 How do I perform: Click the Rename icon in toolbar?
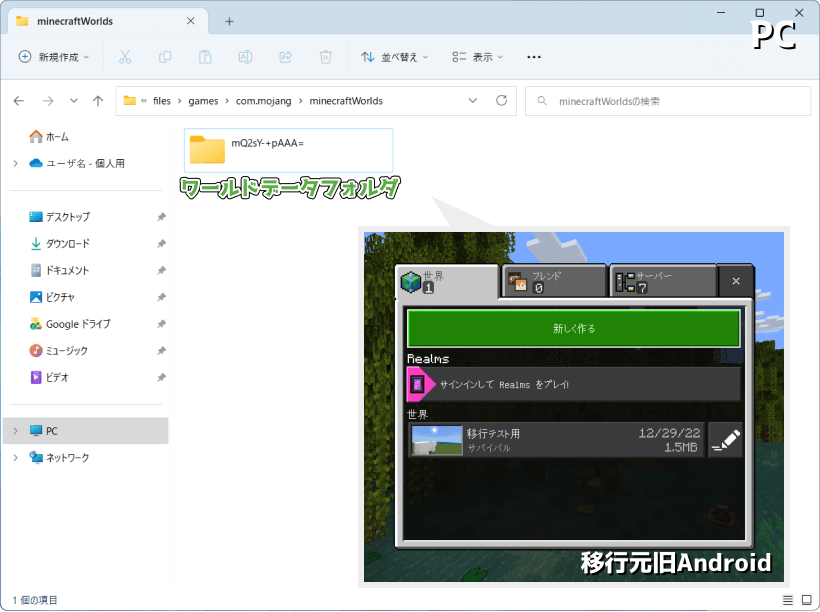pyautogui.click(x=245, y=57)
